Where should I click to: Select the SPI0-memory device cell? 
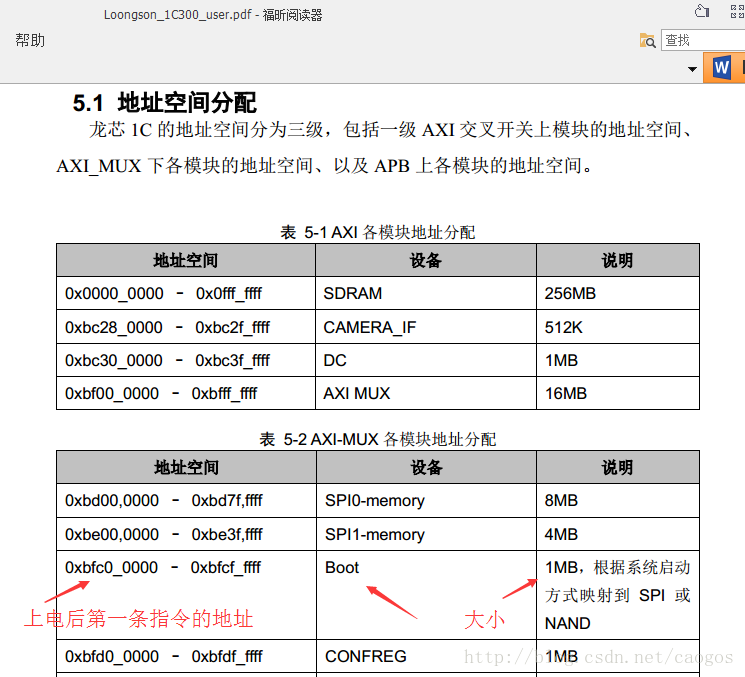[427, 500]
